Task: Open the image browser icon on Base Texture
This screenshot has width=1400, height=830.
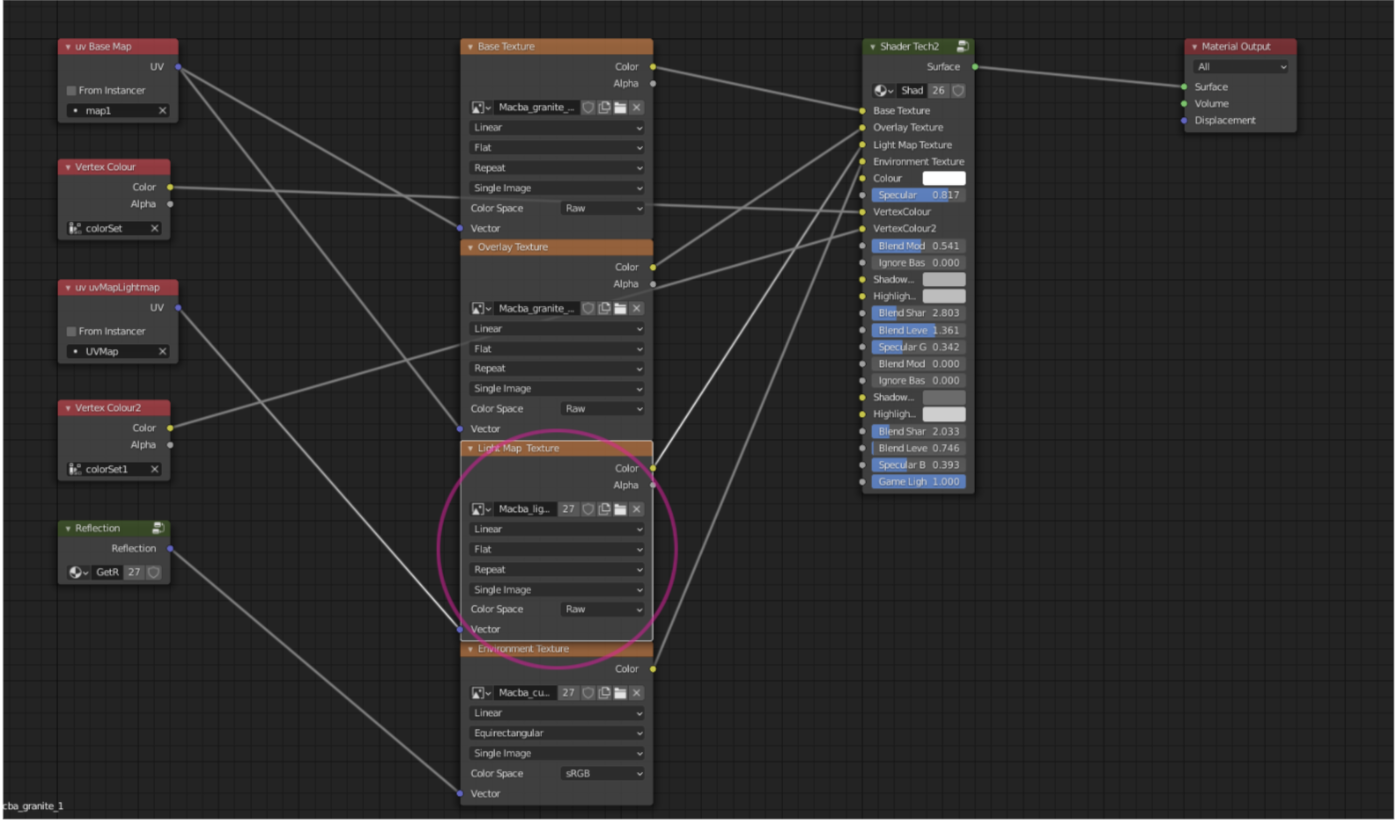Action: [x=478, y=105]
